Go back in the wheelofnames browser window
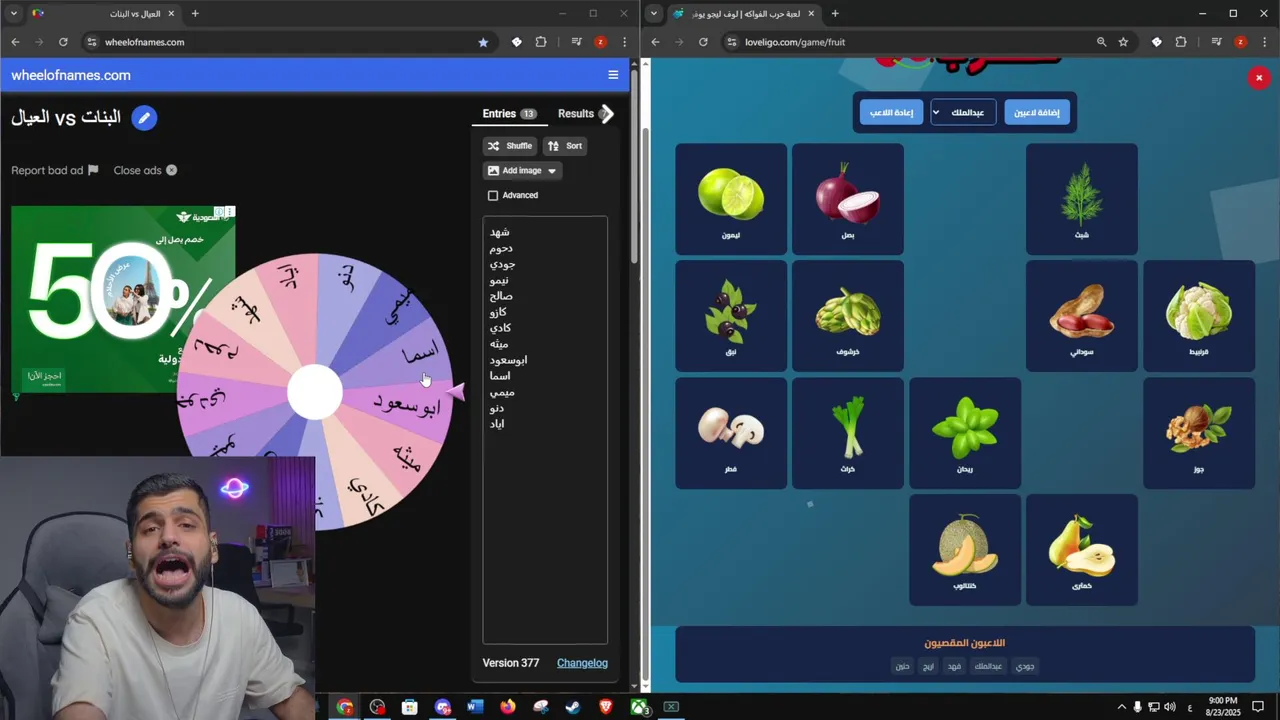 pyautogui.click(x=15, y=42)
